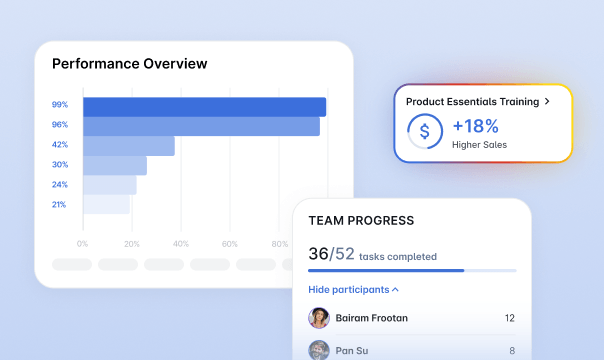Select the 96% bar in chart
The width and height of the screenshot is (604, 360).
click(201, 126)
